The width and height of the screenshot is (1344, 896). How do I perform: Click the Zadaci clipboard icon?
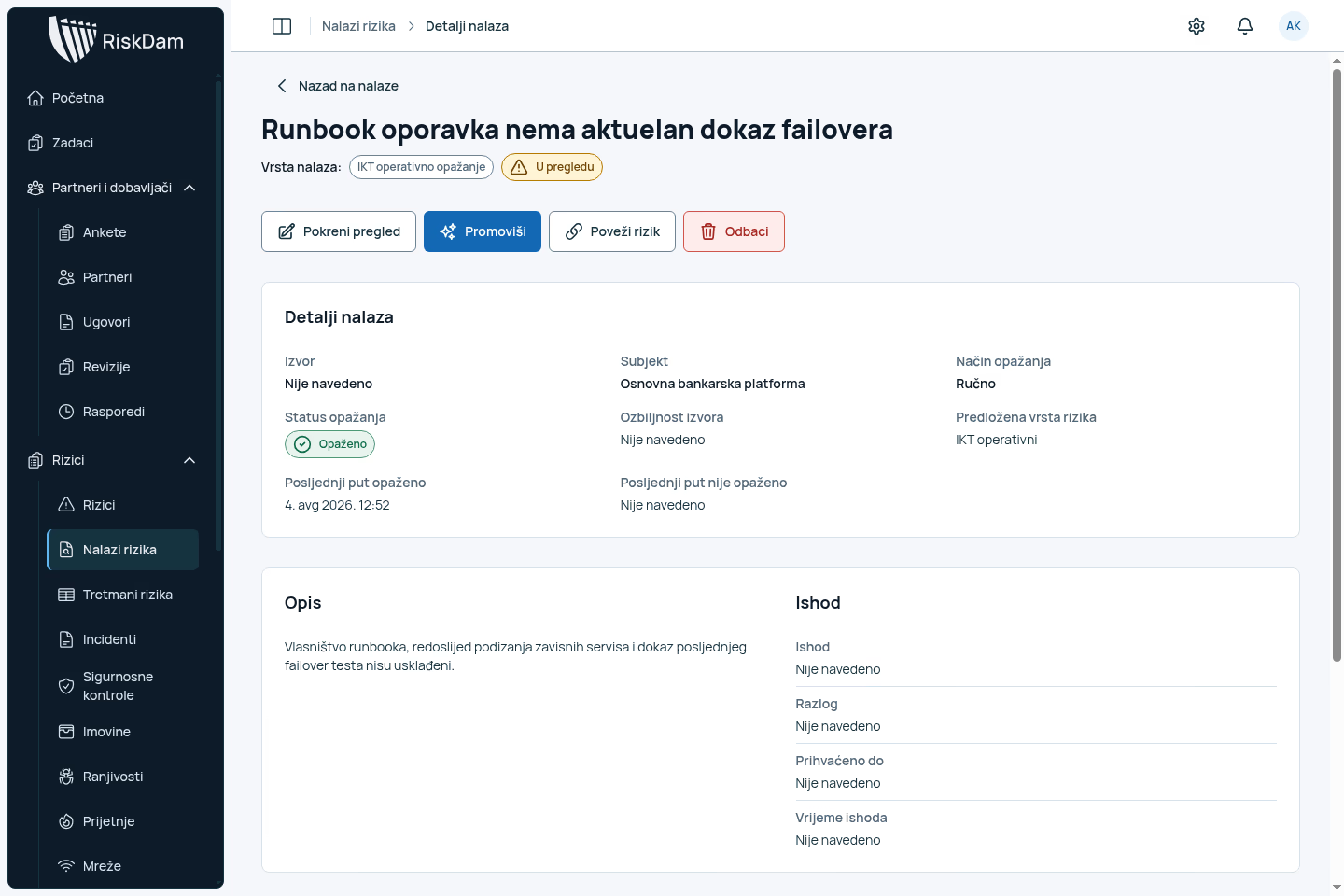pyautogui.click(x=35, y=143)
